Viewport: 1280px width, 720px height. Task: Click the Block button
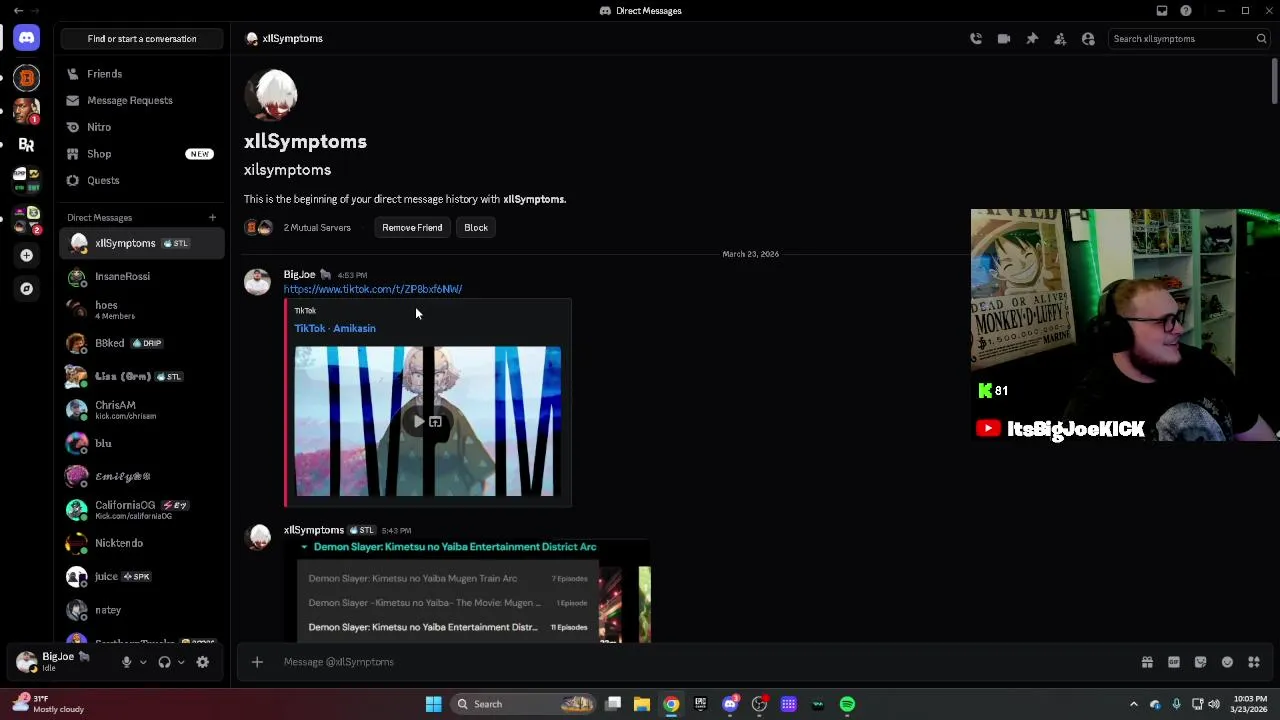coord(476,227)
